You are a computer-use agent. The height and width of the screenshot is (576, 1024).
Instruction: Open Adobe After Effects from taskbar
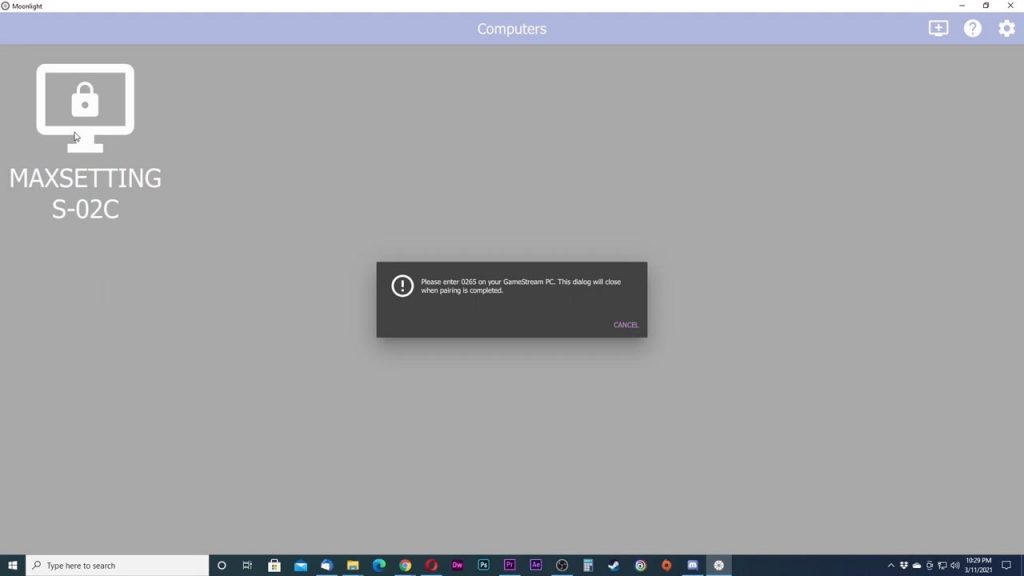point(536,565)
